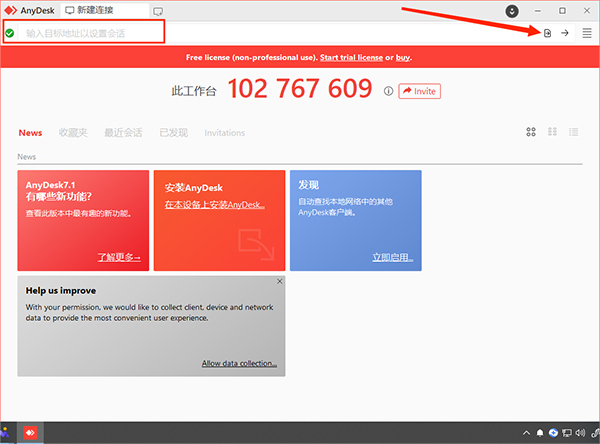Viewport: 600px width, 444px height.
Task: Open the Invitations tab
Action: (x=225, y=133)
